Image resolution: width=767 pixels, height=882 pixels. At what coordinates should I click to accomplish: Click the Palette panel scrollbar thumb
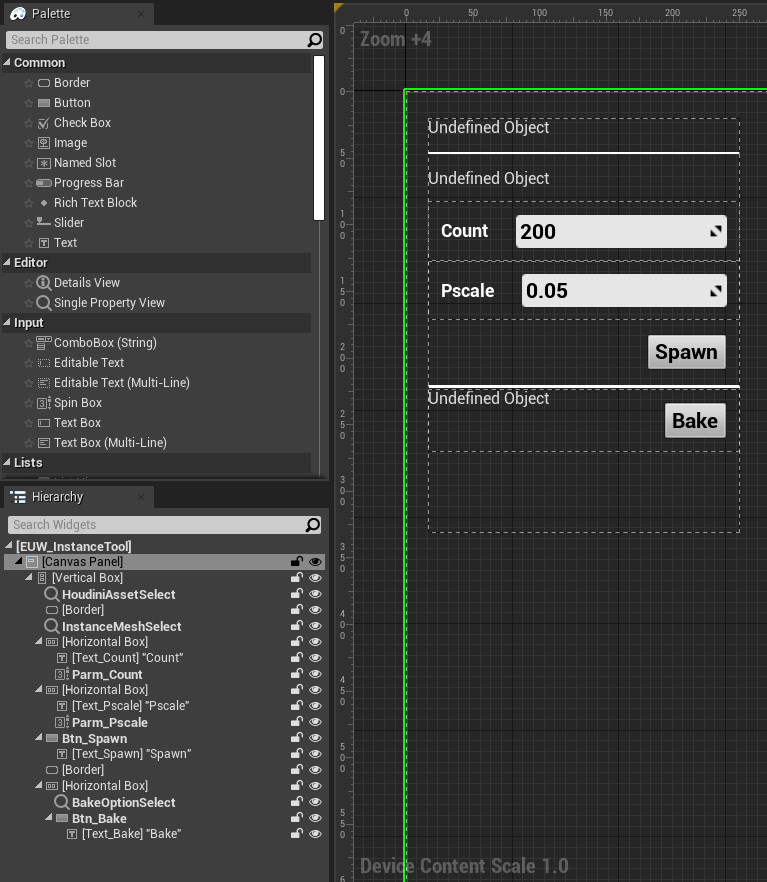click(x=319, y=138)
